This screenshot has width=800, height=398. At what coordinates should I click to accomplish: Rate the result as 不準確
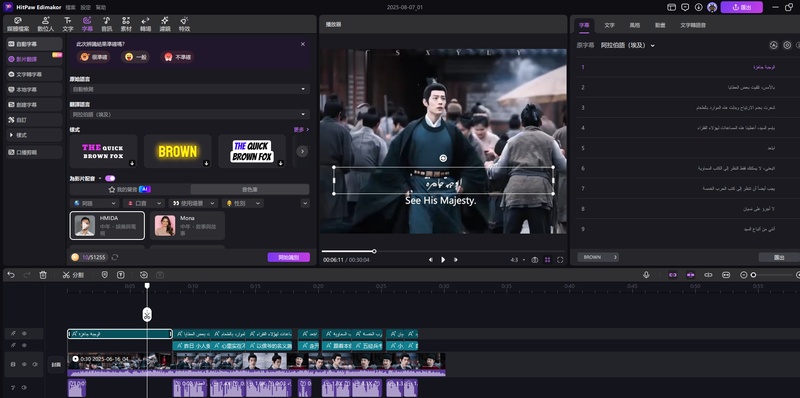pos(177,58)
